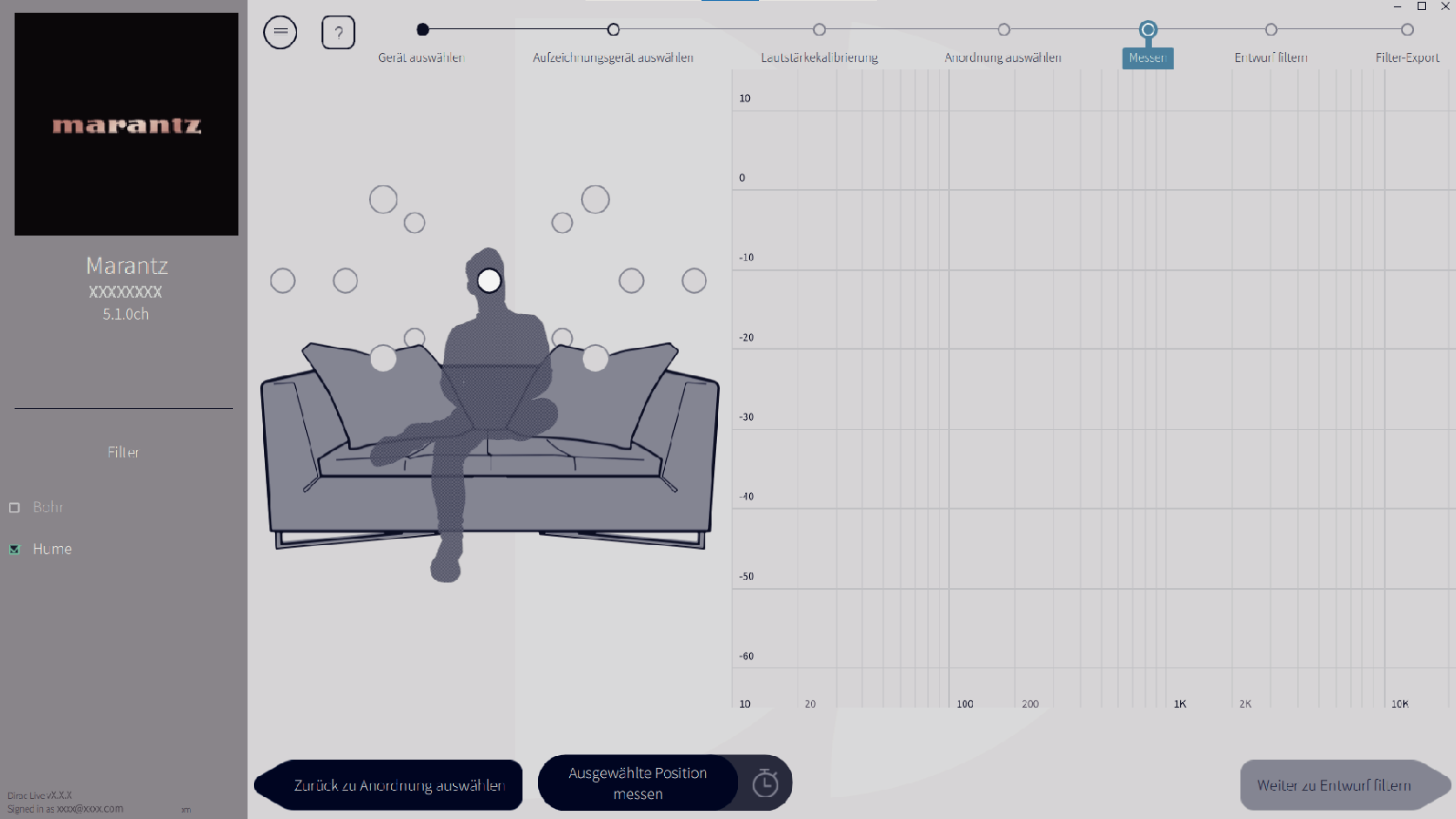Select the large upper-left microphone position circle
Image resolution: width=1456 pixels, height=819 pixels.
(x=384, y=199)
